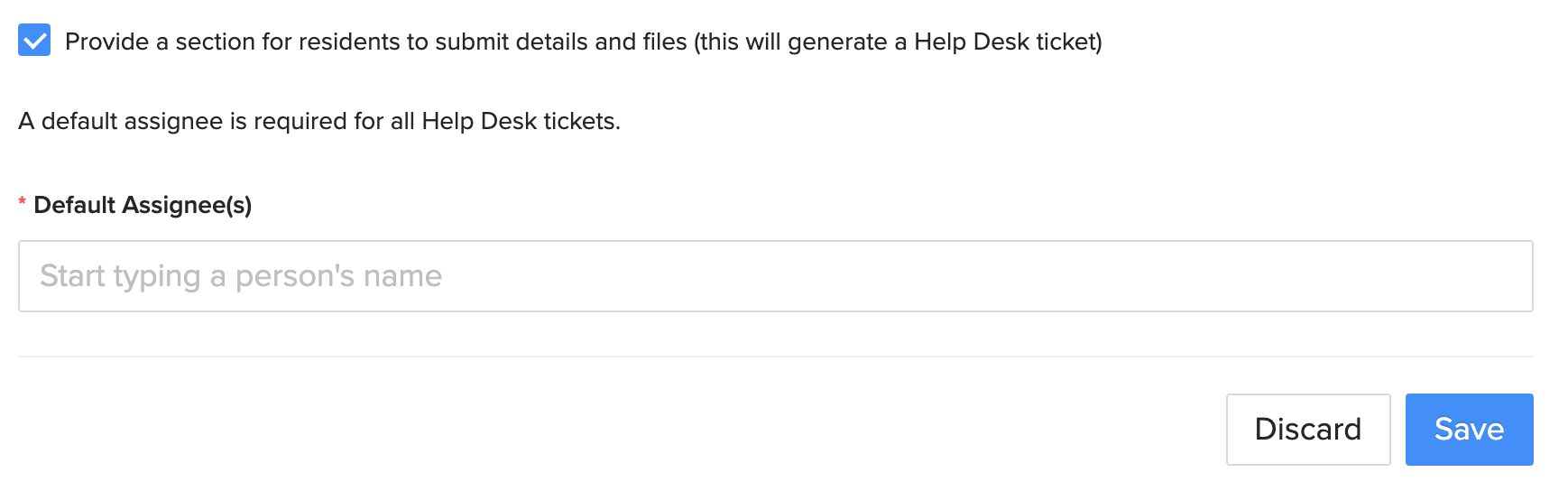Click the 'Provide a section for residents' label
Image resolution: width=1568 pixels, height=491 pixels.
coord(584,42)
